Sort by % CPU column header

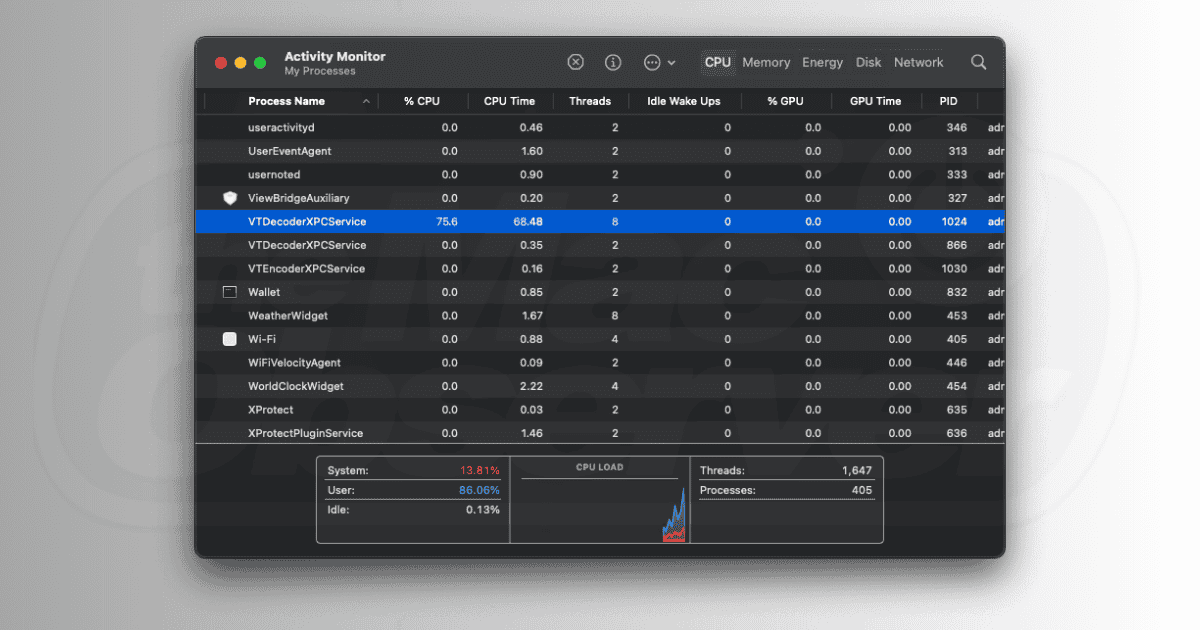(421, 101)
